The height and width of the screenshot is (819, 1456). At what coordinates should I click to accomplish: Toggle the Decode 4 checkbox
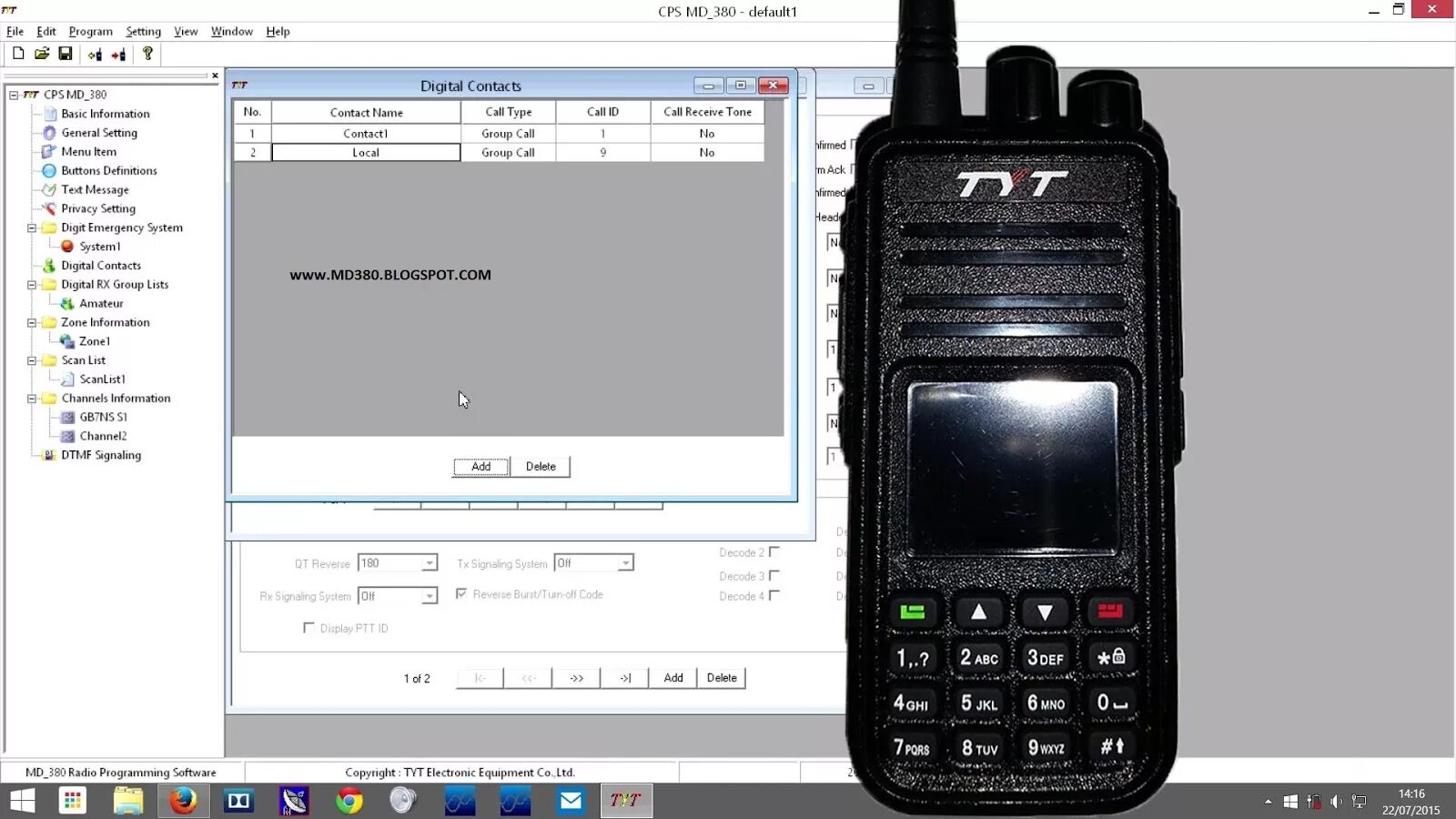(x=774, y=595)
